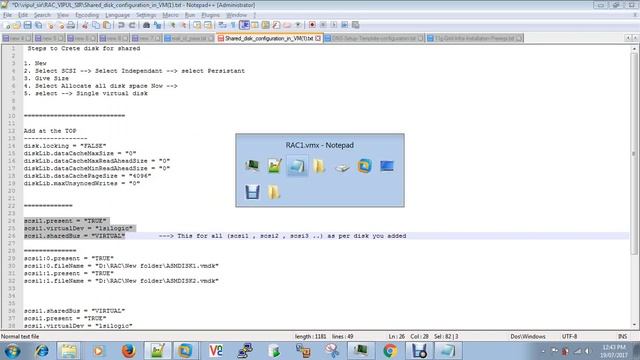Viewport: 640px width, 360px height.
Task: Click the line '3. Give Size'
Action: click(x=46, y=78)
